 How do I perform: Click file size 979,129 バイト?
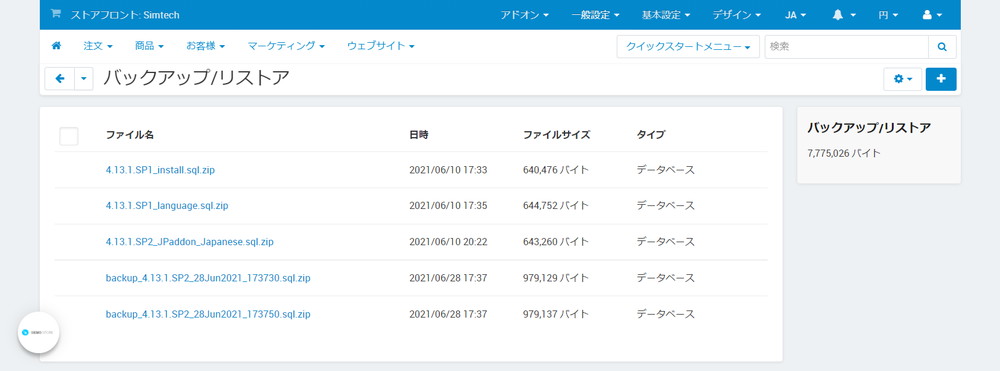click(x=555, y=278)
